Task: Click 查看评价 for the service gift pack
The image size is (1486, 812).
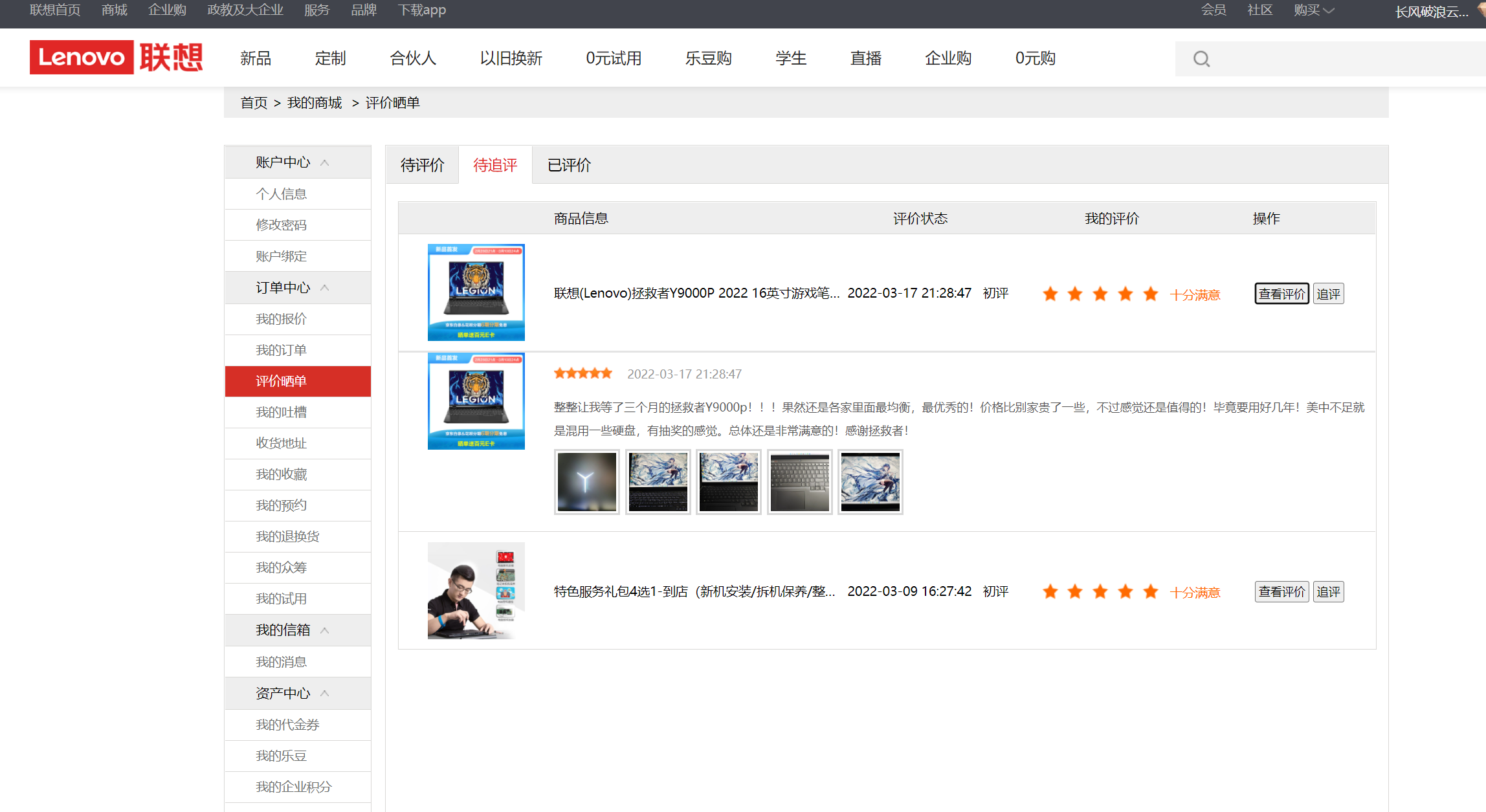Action: coord(1281,591)
